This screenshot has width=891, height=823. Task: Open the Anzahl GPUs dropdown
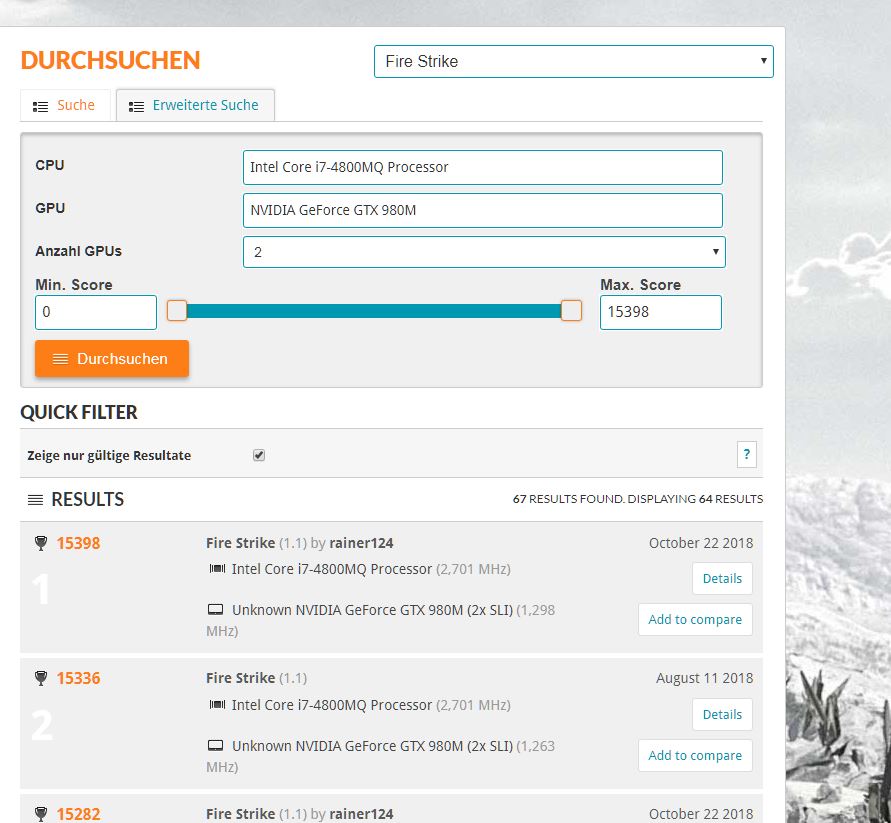(484, 252)
